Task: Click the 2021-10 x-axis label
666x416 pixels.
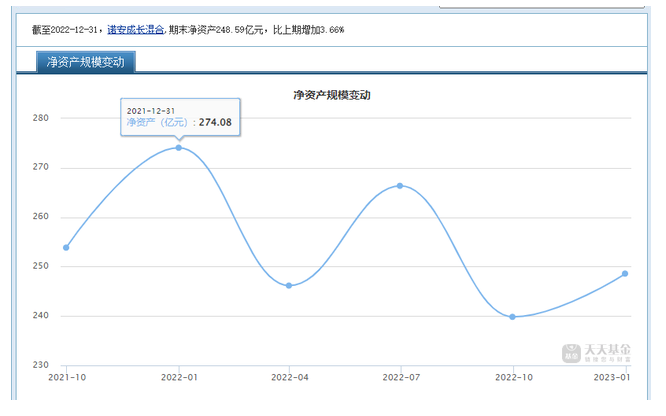Action: point(66,377)
